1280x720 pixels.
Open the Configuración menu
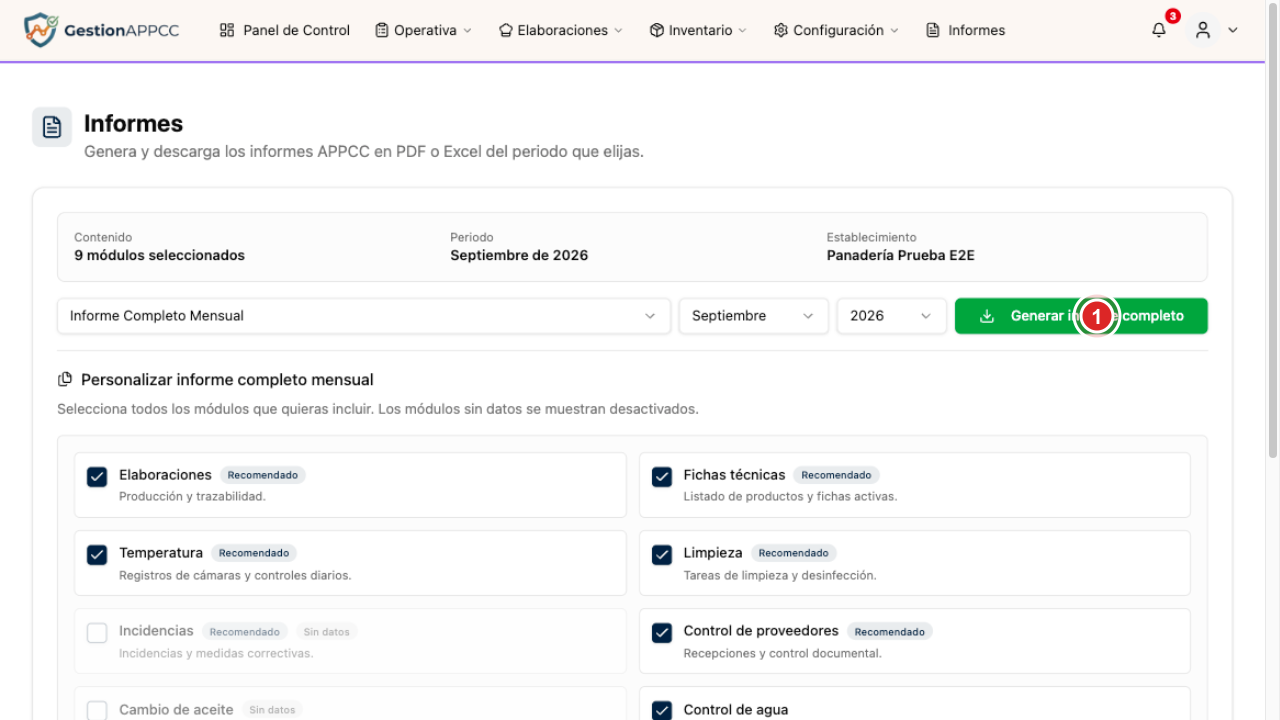coord(836,30)
